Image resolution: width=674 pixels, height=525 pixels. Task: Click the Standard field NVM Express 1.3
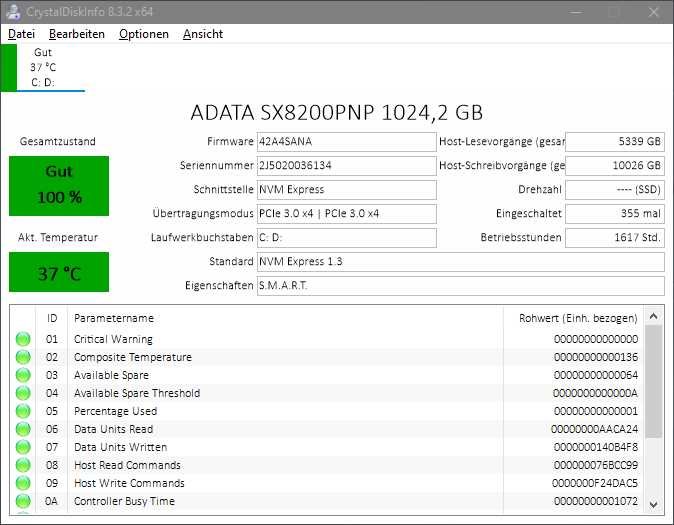(461, 262)
